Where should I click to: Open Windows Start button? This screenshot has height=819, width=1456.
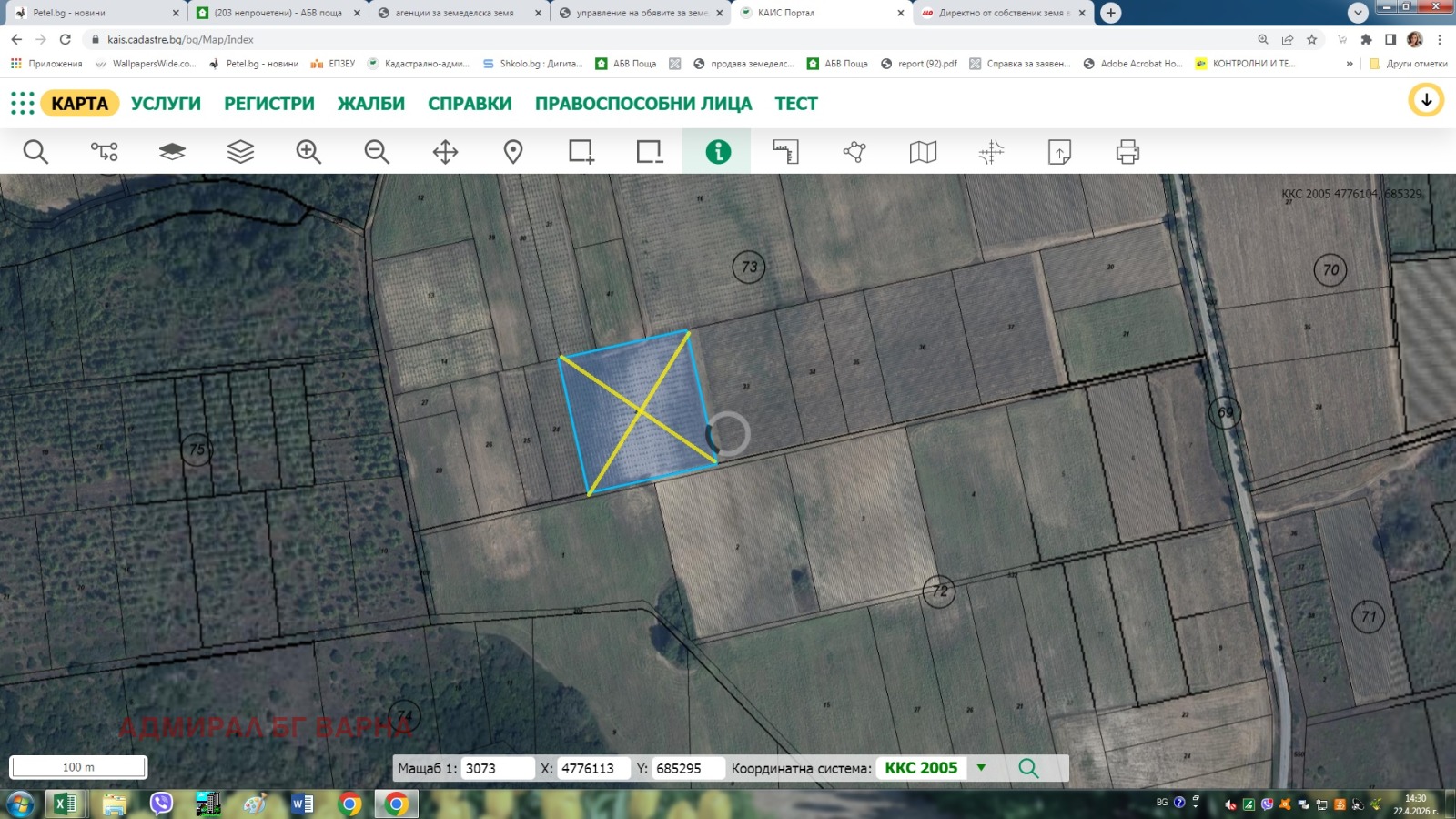(x=20, y=804)
